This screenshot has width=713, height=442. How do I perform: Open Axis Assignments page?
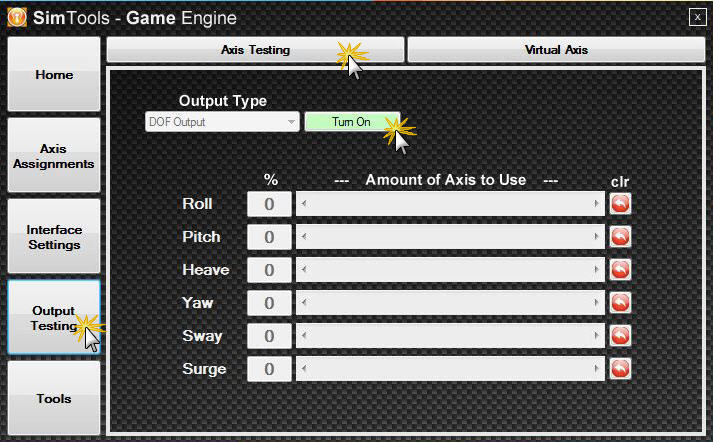coord(54,155)
